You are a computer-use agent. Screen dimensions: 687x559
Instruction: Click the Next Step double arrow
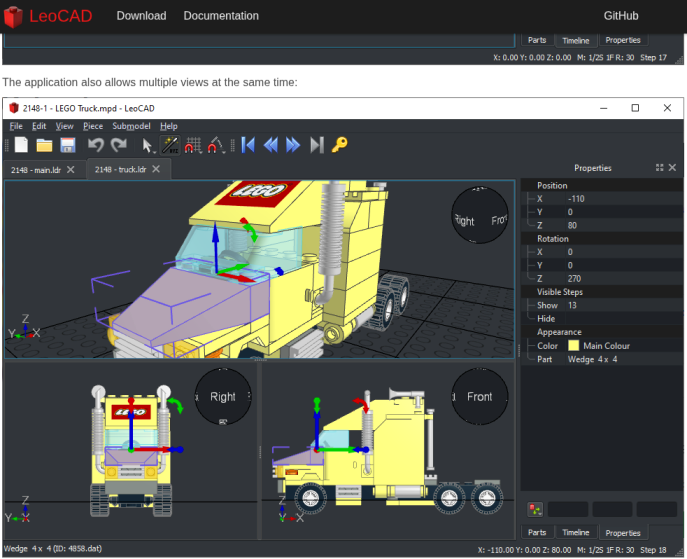coord(293,145)
